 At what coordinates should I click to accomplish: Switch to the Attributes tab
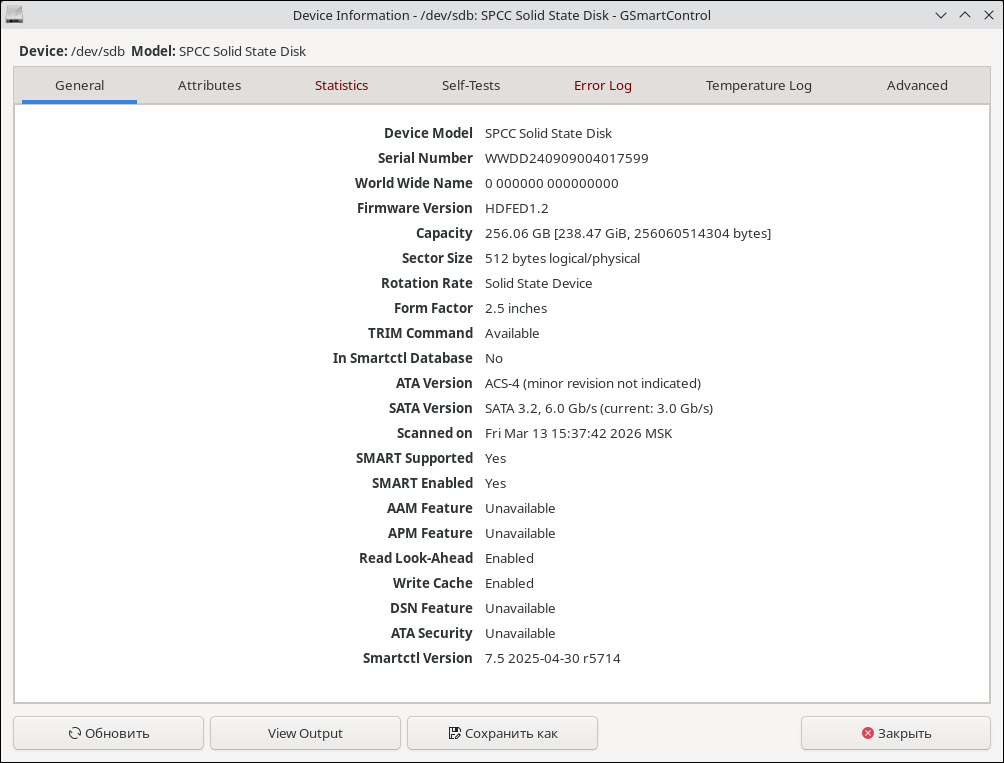click(209, 85)
